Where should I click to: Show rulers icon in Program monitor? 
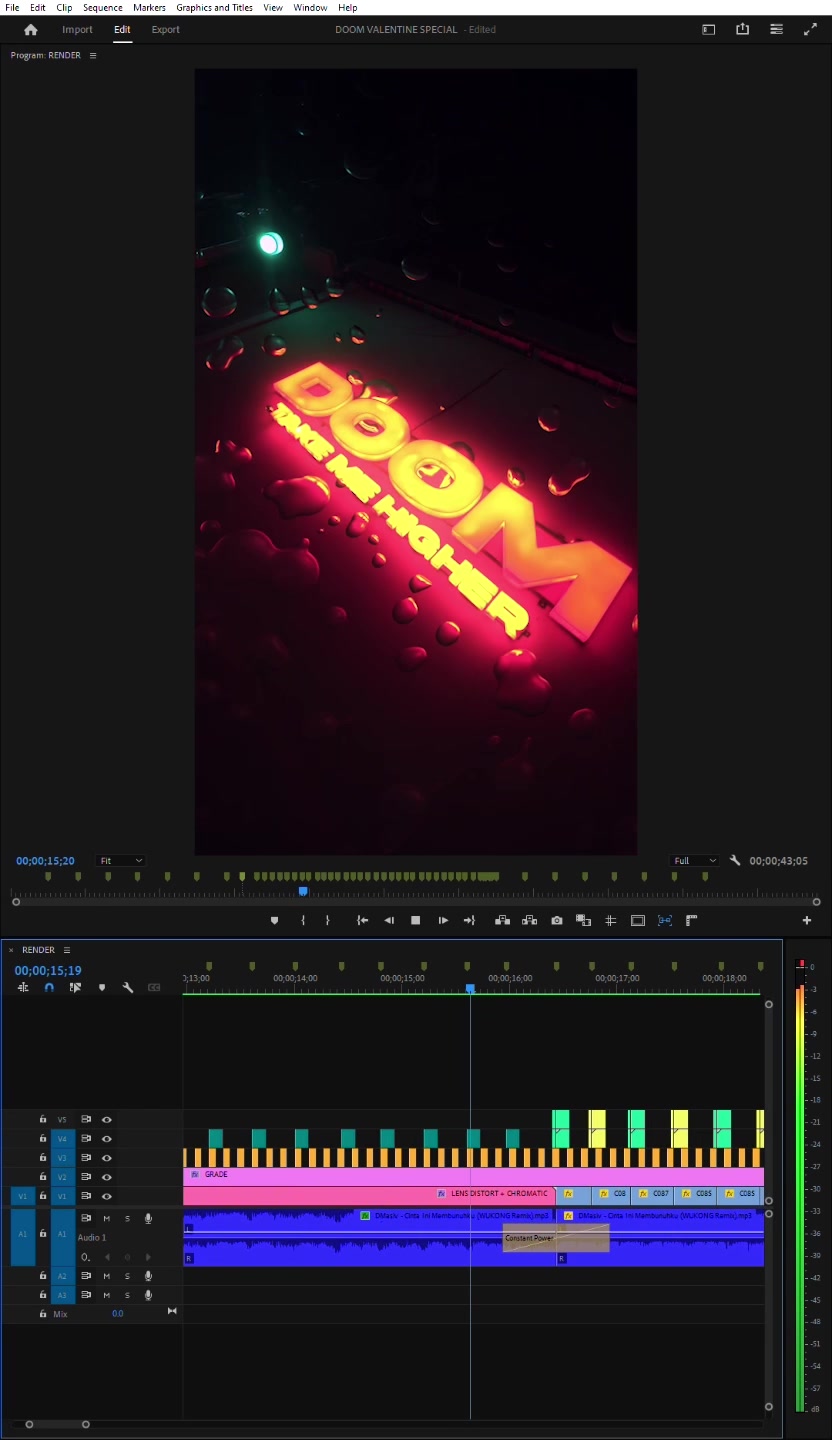pyautogui.click(x=691, y=920)
